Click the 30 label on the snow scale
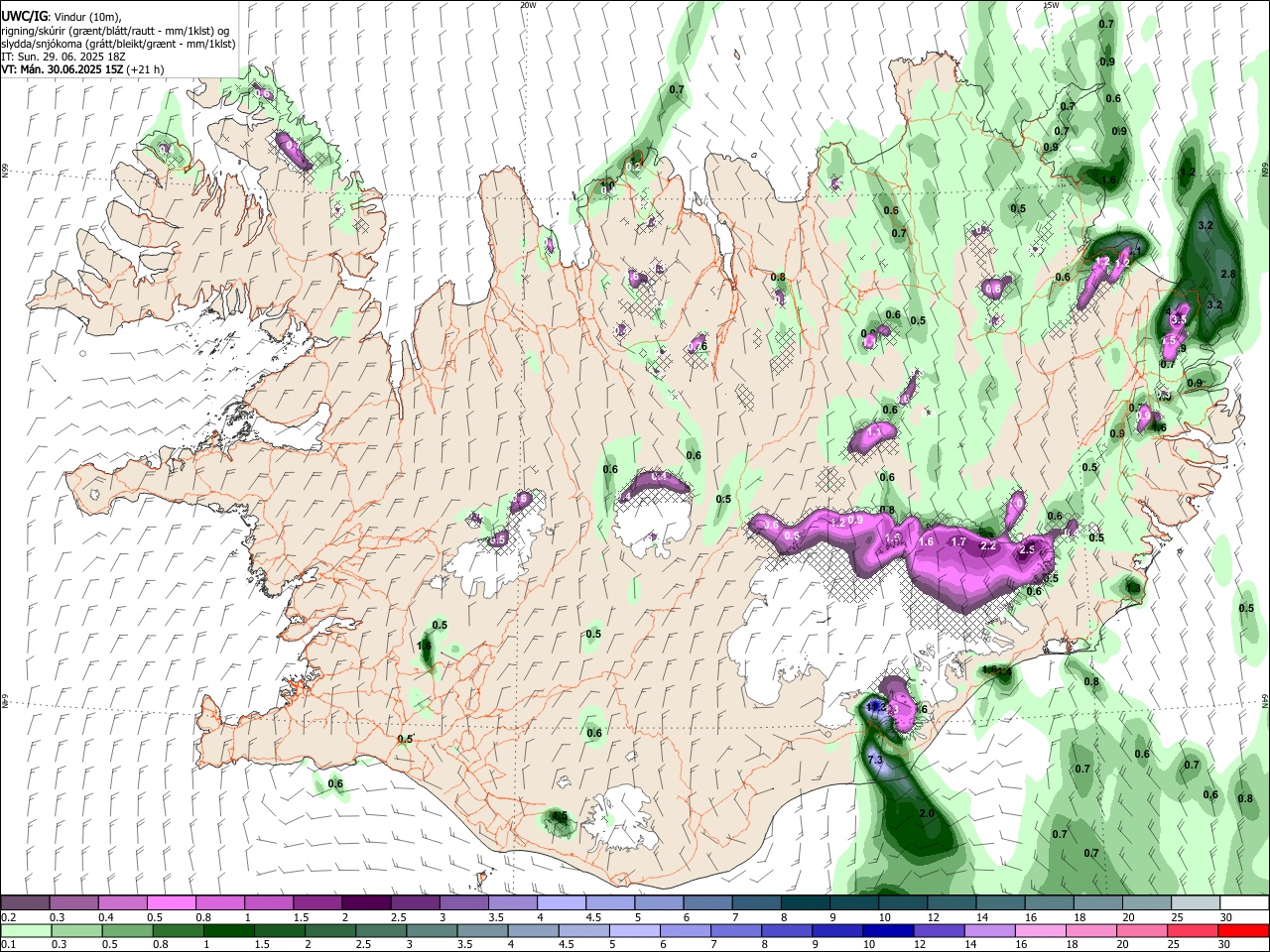1270x952 pixels. [1226, 917]
